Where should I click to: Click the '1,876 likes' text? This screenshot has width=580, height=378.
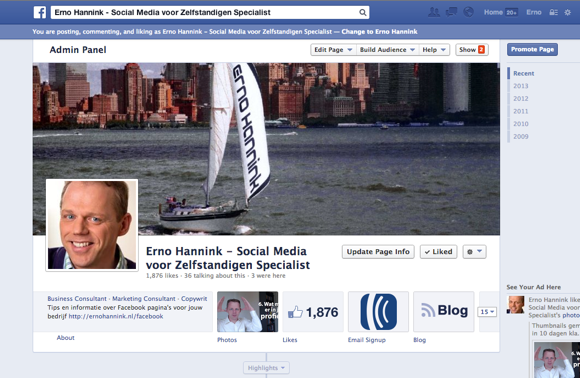162,276
